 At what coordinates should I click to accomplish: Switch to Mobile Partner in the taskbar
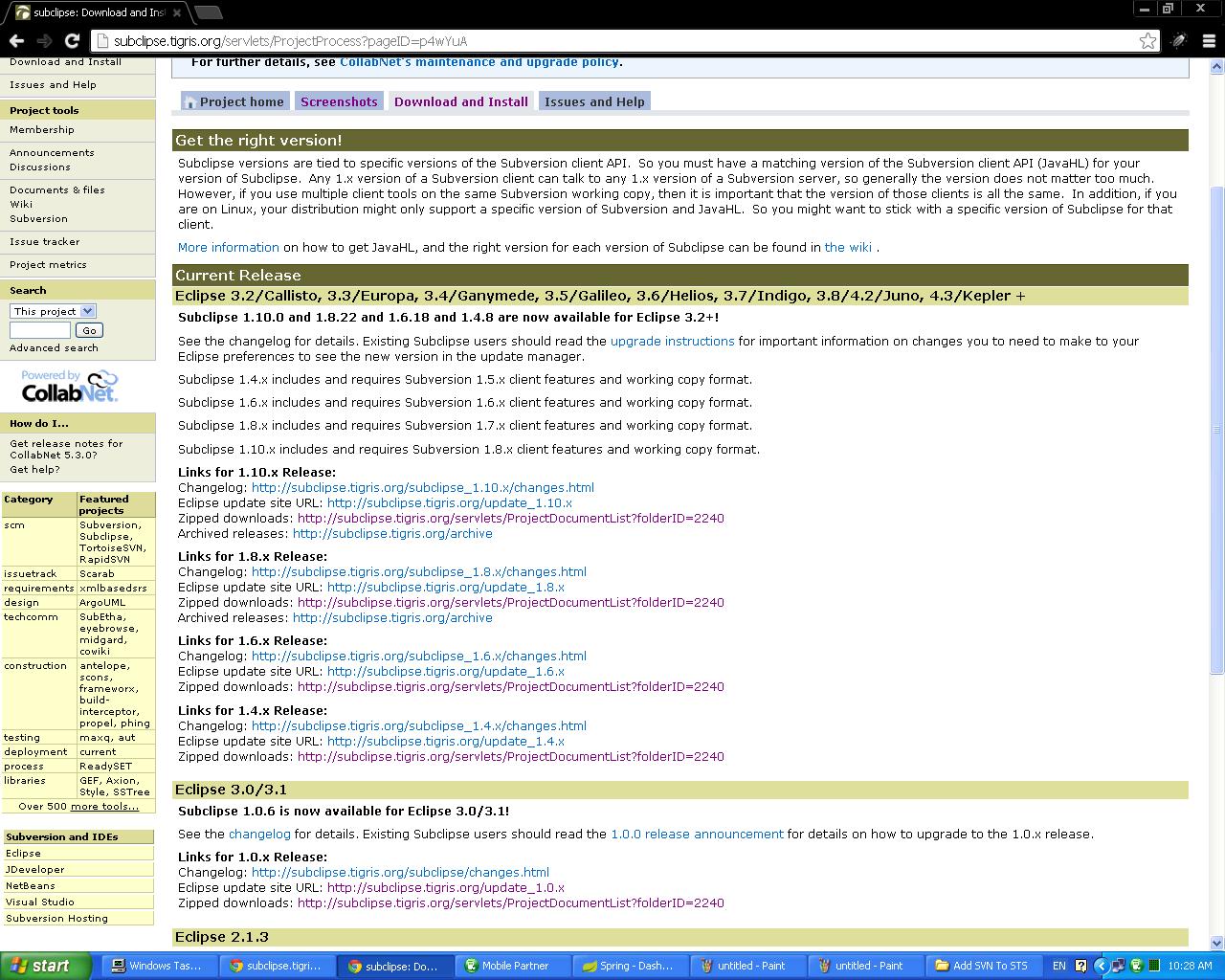pyautogui.click(x=515, y=966)
